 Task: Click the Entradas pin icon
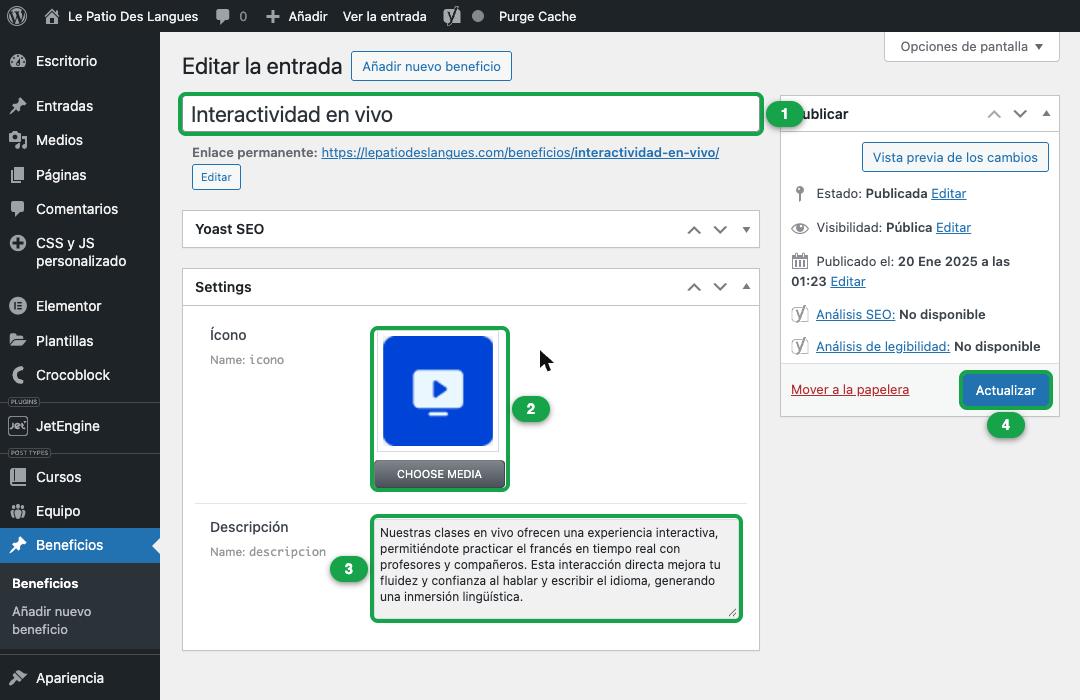tap(18, 106)
